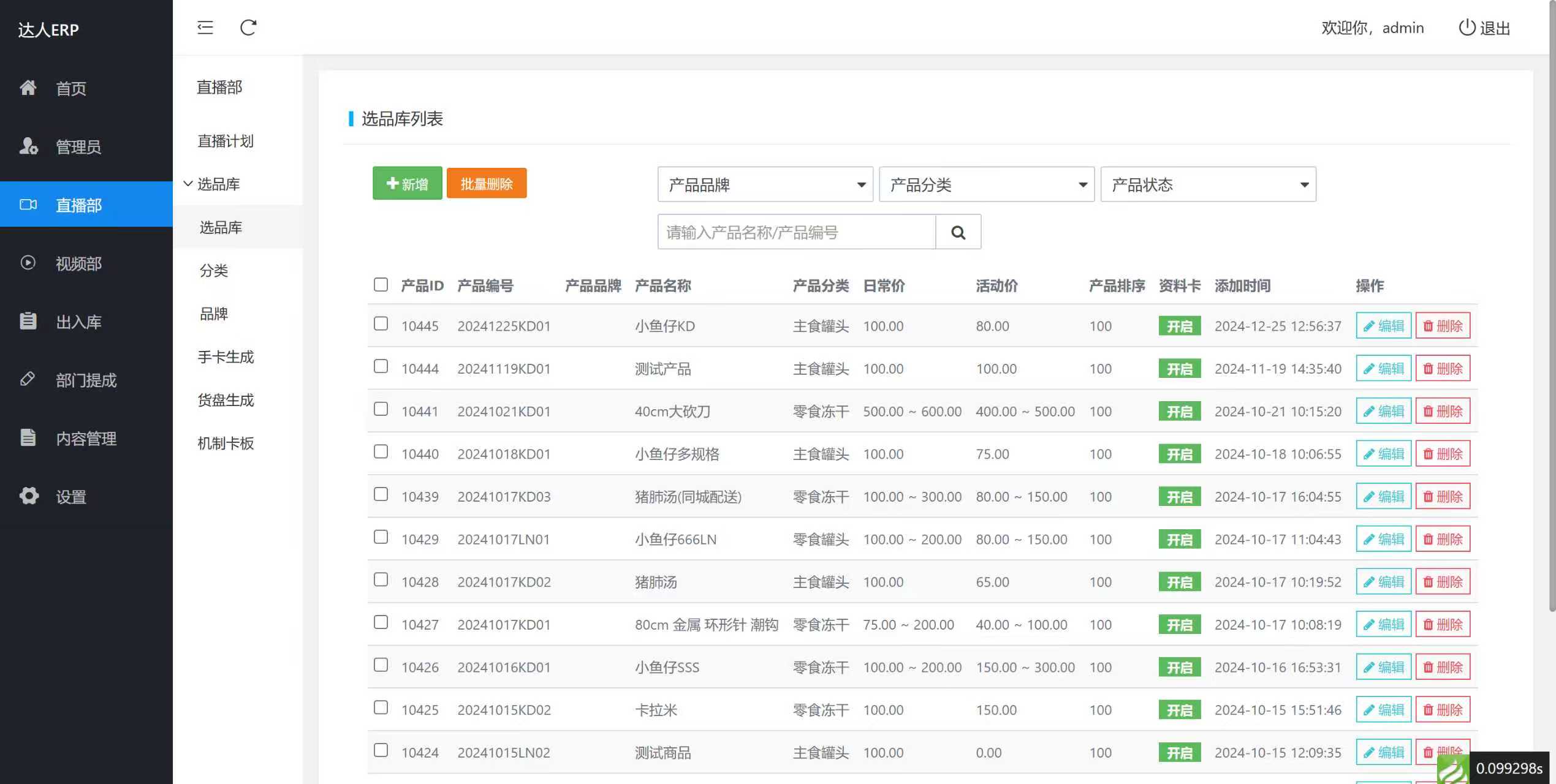Viewport: 1556px width, 784px height.
Task: Expand the 产品分类 filter dropdown
Action: coord(986,184)
